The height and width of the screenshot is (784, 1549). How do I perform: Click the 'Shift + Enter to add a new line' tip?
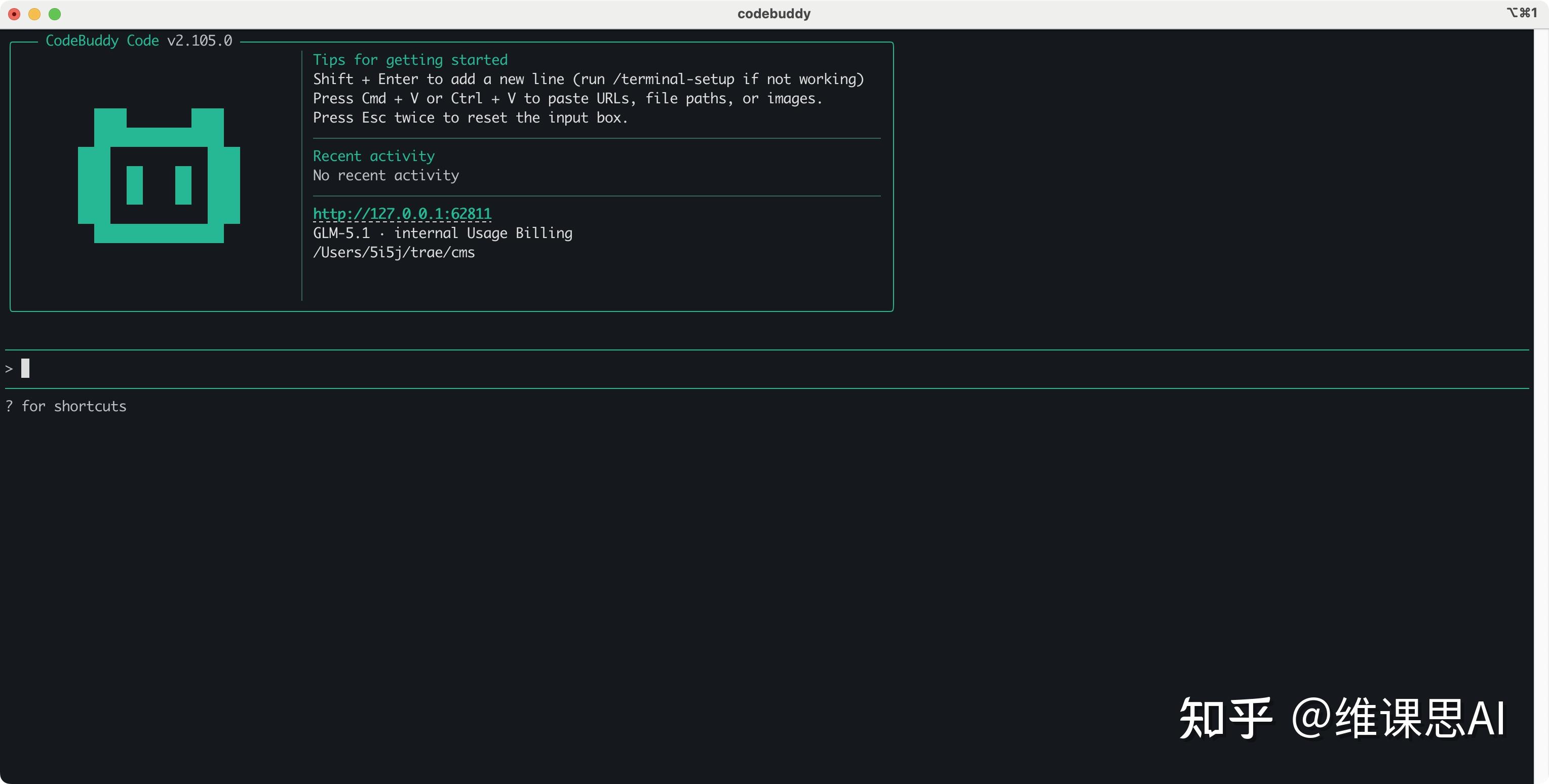pyautogui.click(x=588, y=80)
